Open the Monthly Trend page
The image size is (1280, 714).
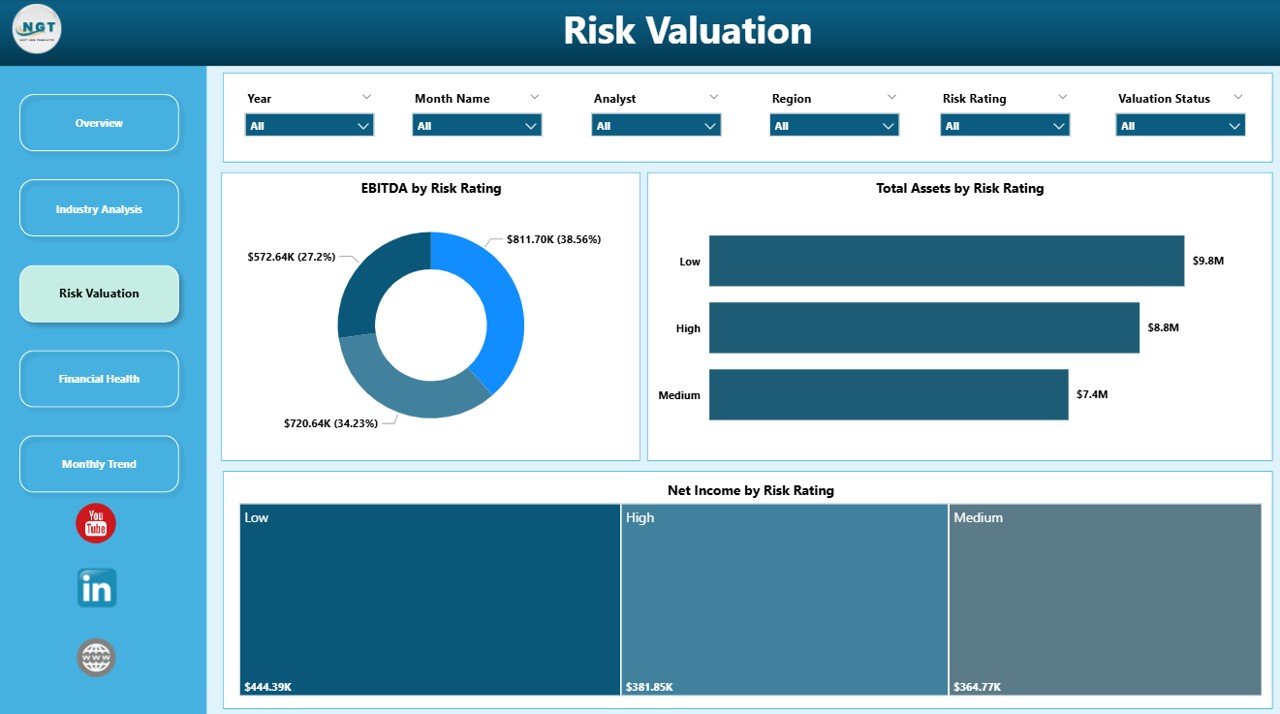click(98, 463)
